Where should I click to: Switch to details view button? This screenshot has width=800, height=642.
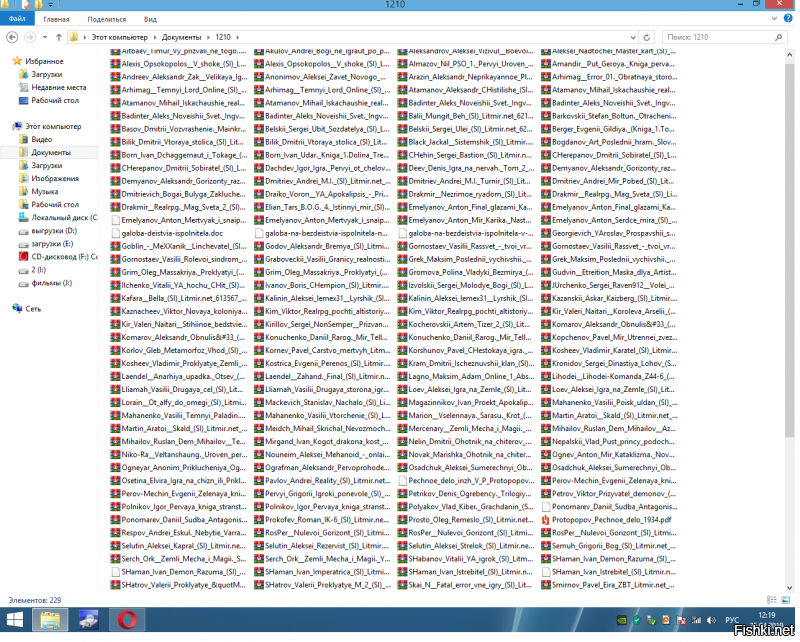[x=772, y=600]
